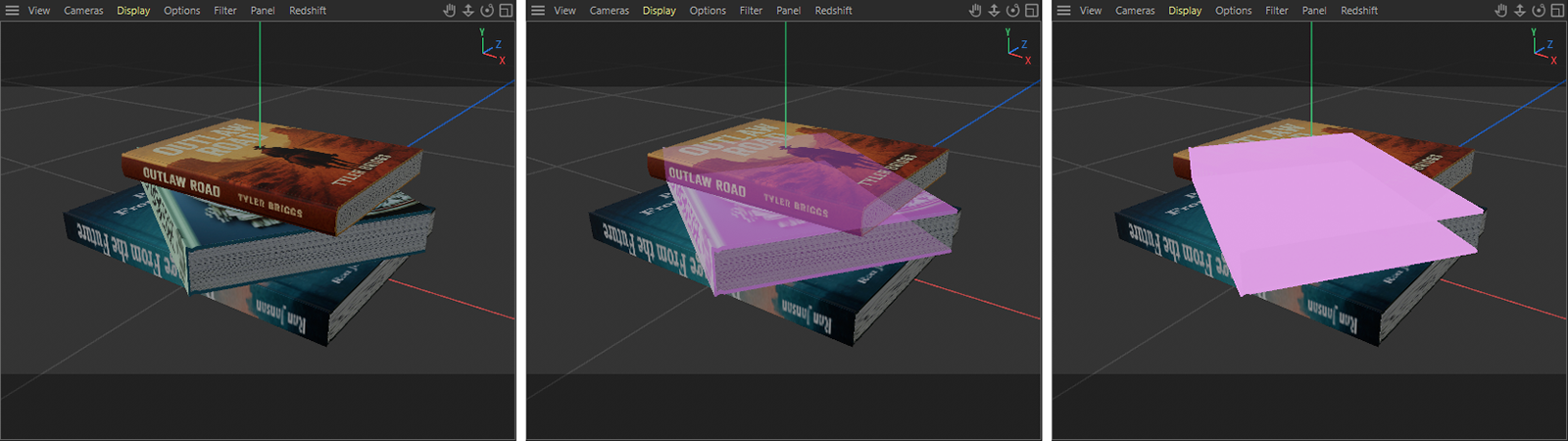Click the pan hand icon in right viewport

click(x=1500, y=11)
